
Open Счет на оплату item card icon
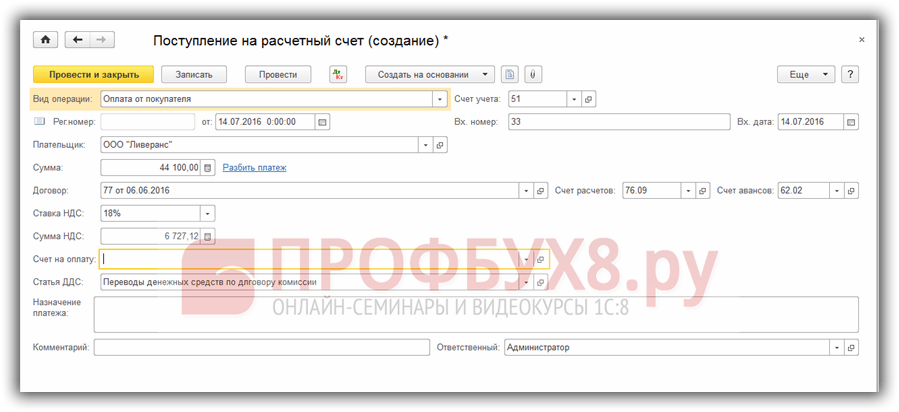point(541,259)
